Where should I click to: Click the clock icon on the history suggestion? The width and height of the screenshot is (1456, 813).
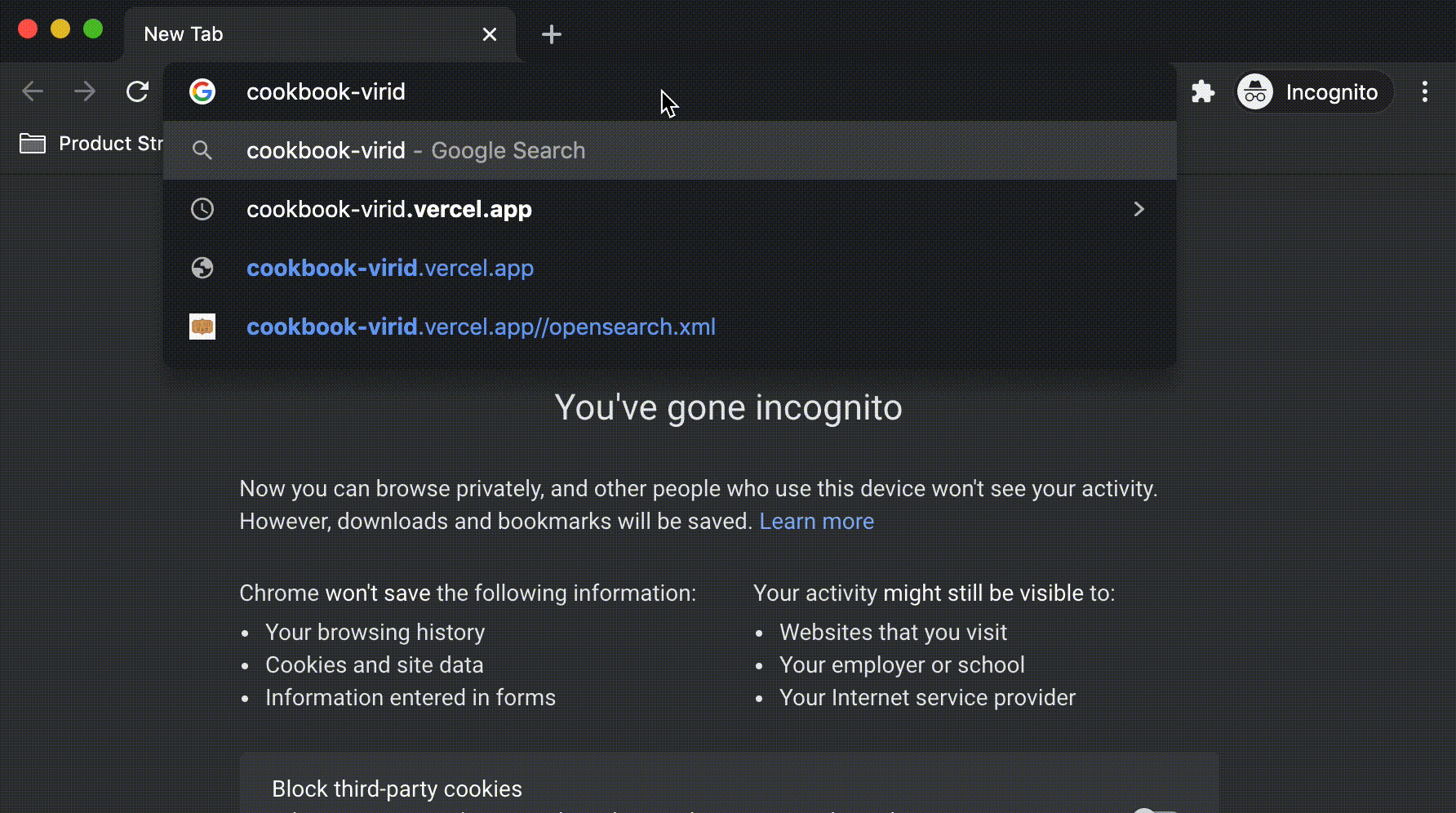click(x=202, y=209)
